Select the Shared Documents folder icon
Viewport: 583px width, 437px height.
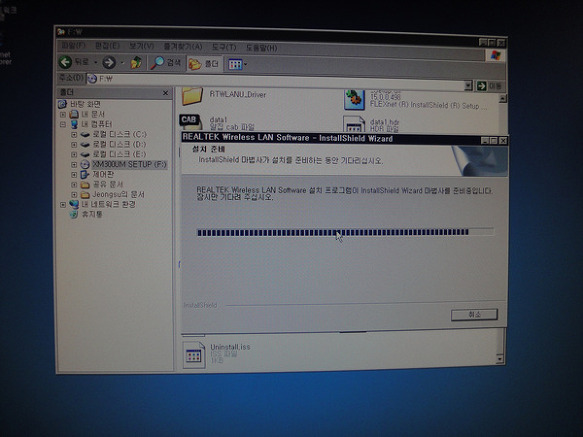(x=85, y=184)
